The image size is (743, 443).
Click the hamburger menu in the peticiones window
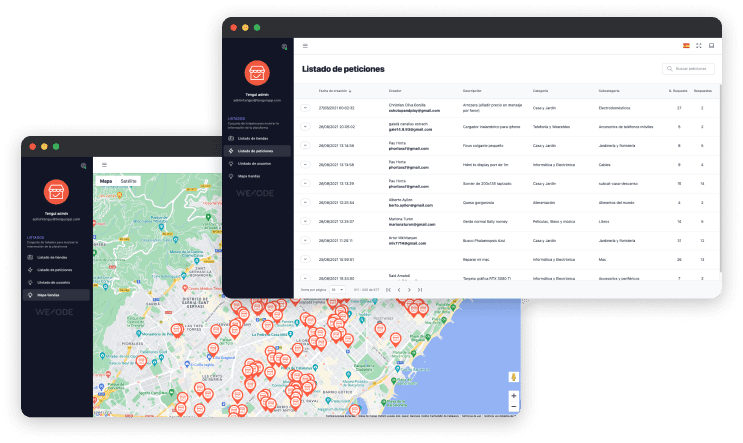[x=305, y=46]
